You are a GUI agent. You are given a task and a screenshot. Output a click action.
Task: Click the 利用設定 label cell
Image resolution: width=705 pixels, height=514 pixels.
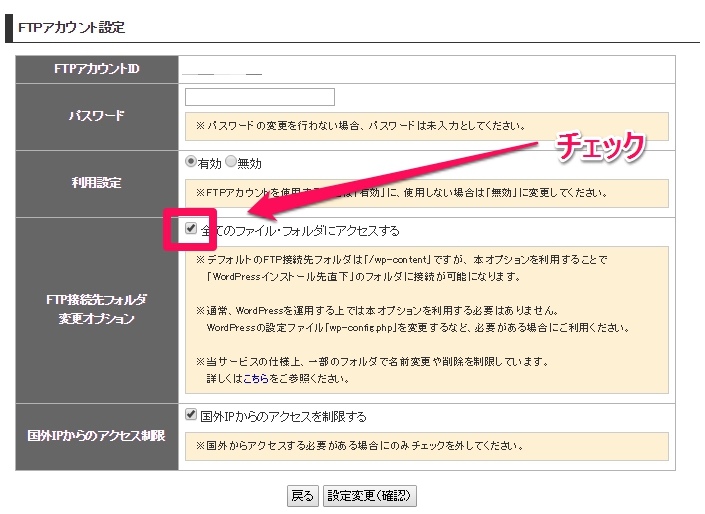point(97,184)
